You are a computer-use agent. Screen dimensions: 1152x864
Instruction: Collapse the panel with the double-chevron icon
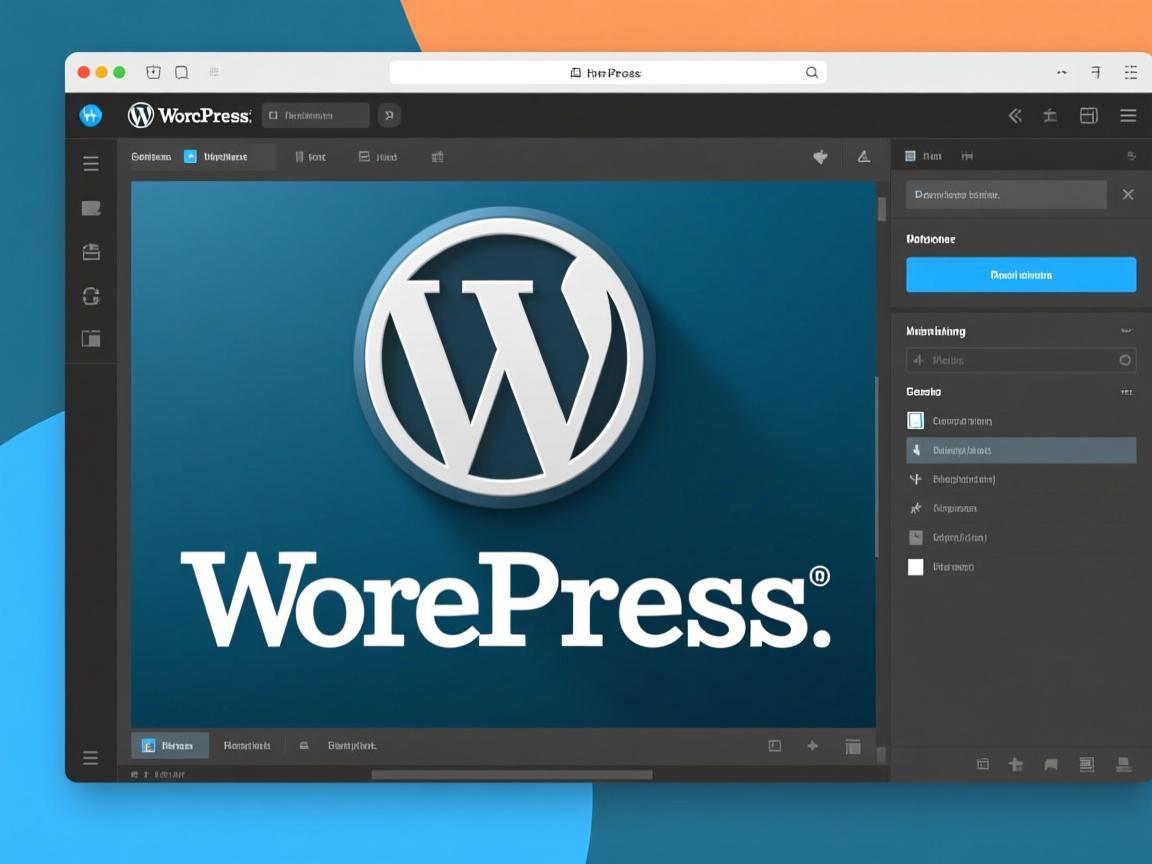click(x=1014, y=115)
